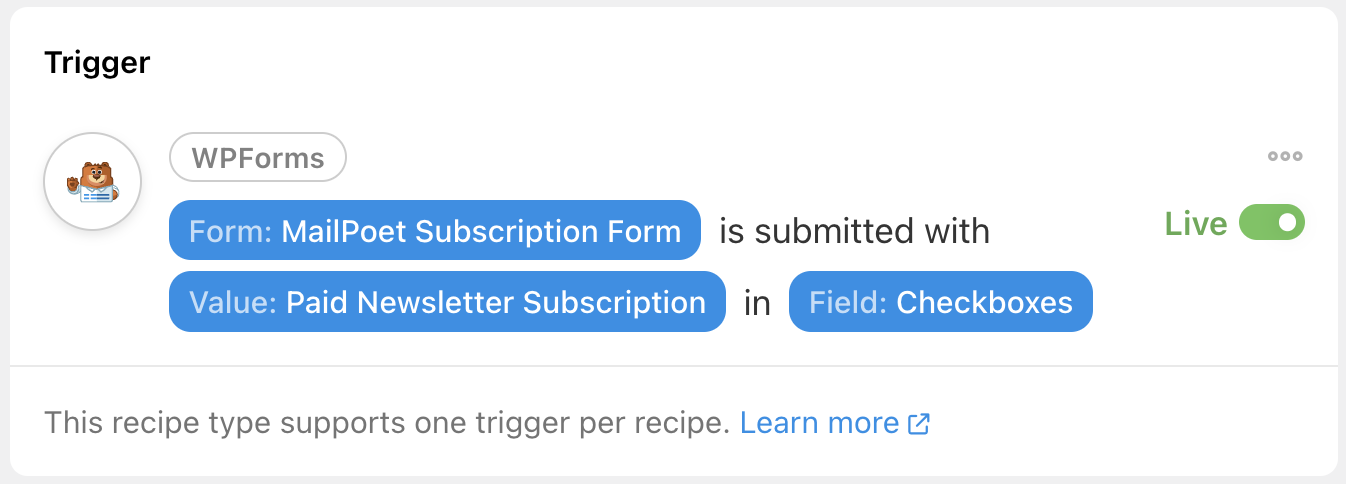Click the "Trigger" section heading
The image size is (1346, 484).
point(97,64)
